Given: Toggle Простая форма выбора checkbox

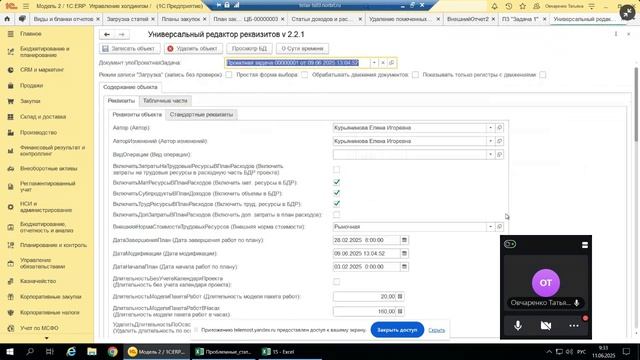Looking at the screenshot, I should 304,75.
